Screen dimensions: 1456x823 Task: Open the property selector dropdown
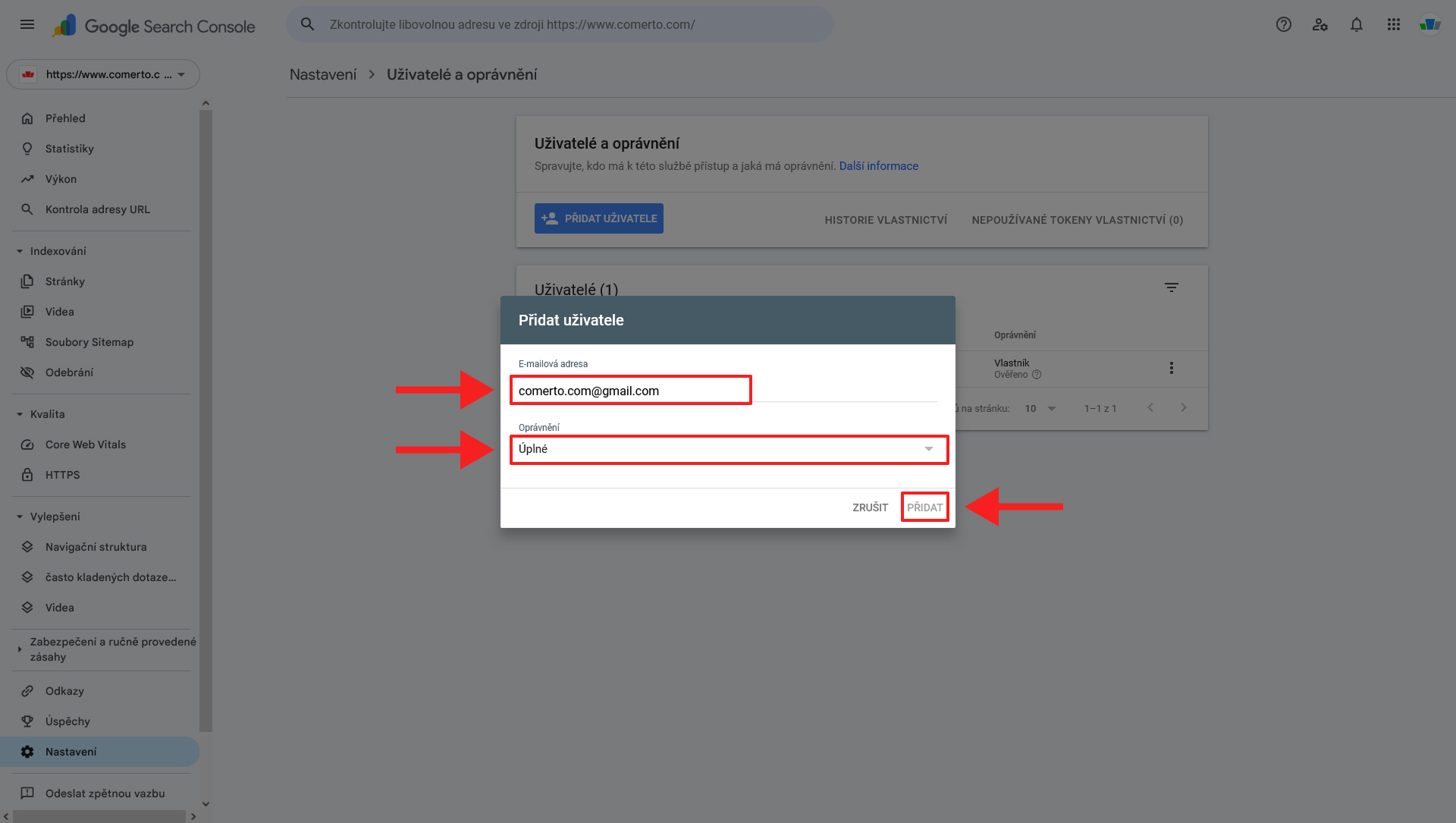pos(103,74)
